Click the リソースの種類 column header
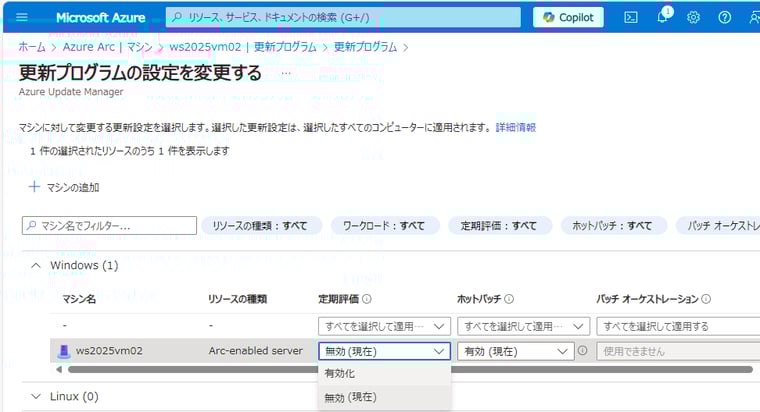Image resolution: width=760 pixels, height=412 pixels. pyautogui.click(x=238, y=299)
